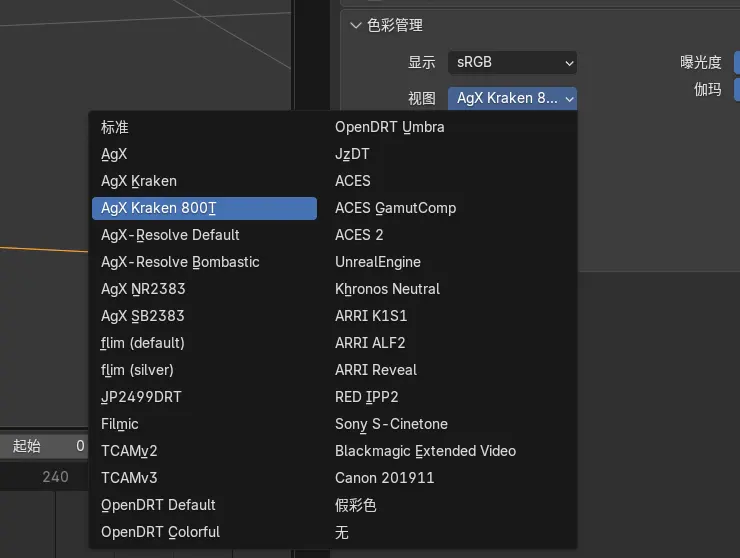
Task: Pick flim (silver) option
Action: coord(204,370)
